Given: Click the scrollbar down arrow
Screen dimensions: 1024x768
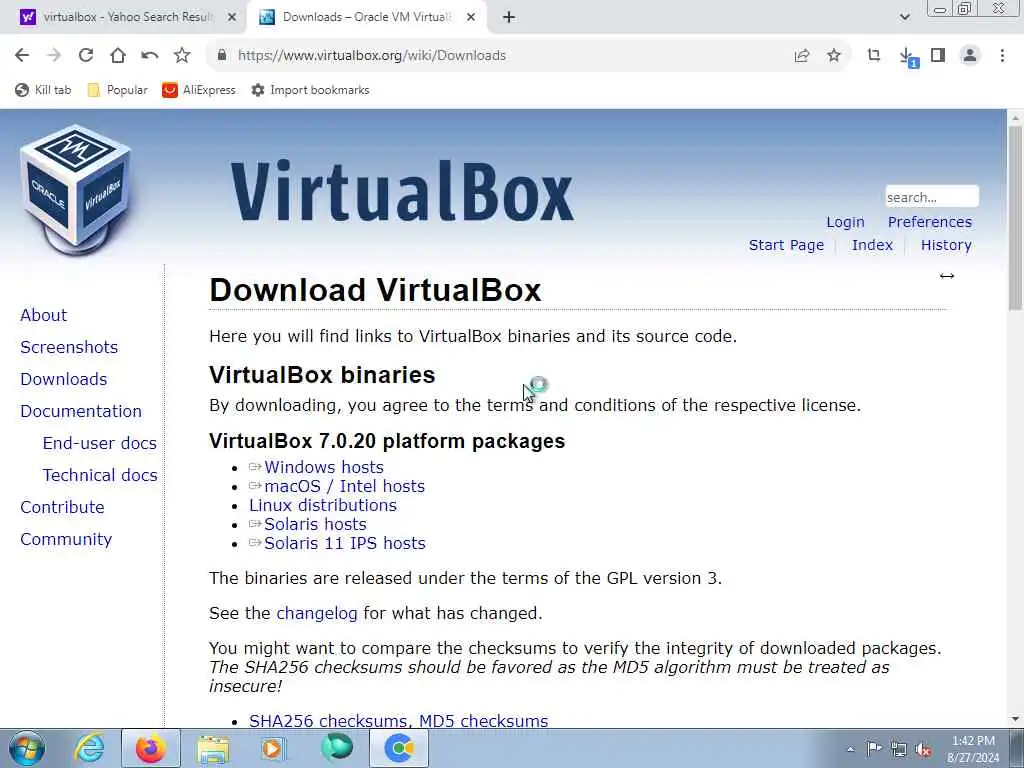Looking at the screenshot, I should [1015, 719].
